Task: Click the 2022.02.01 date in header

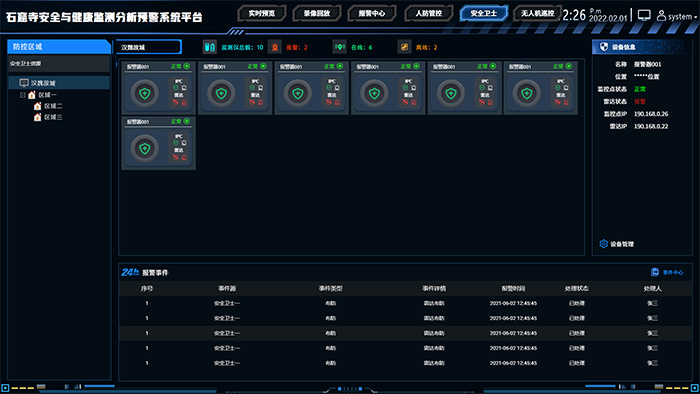Action: [608, 18]
